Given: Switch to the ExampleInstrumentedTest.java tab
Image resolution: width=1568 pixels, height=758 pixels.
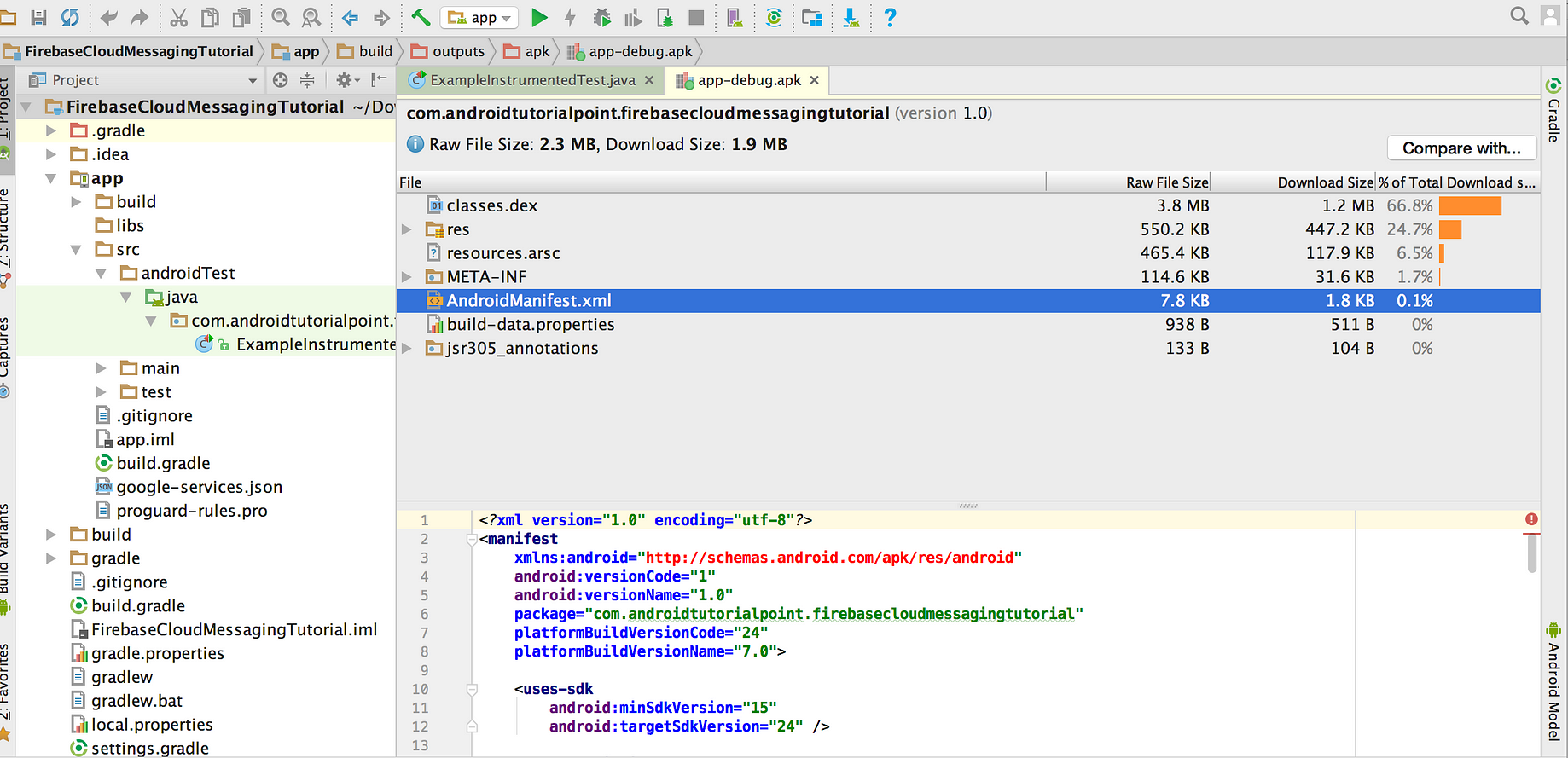Looking at the screenshot, I should [532, 80].
